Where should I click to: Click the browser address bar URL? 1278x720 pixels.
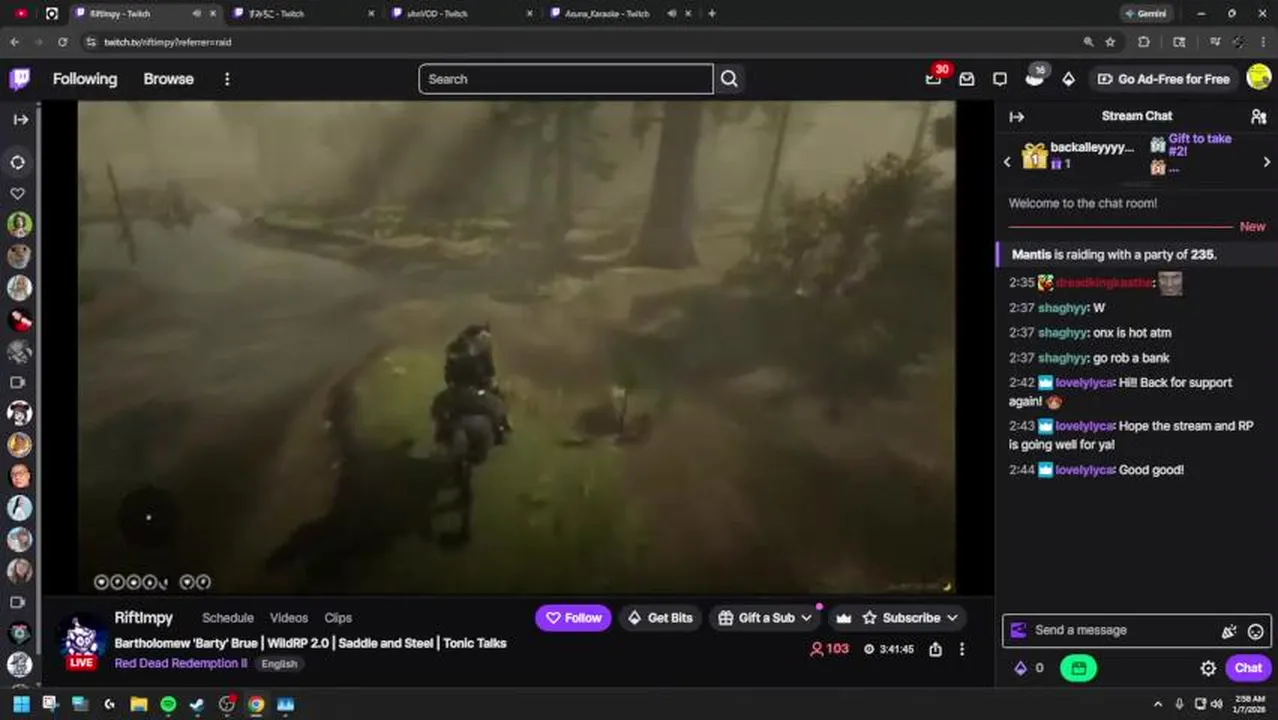pyautogui.click(x=167, y=42)
